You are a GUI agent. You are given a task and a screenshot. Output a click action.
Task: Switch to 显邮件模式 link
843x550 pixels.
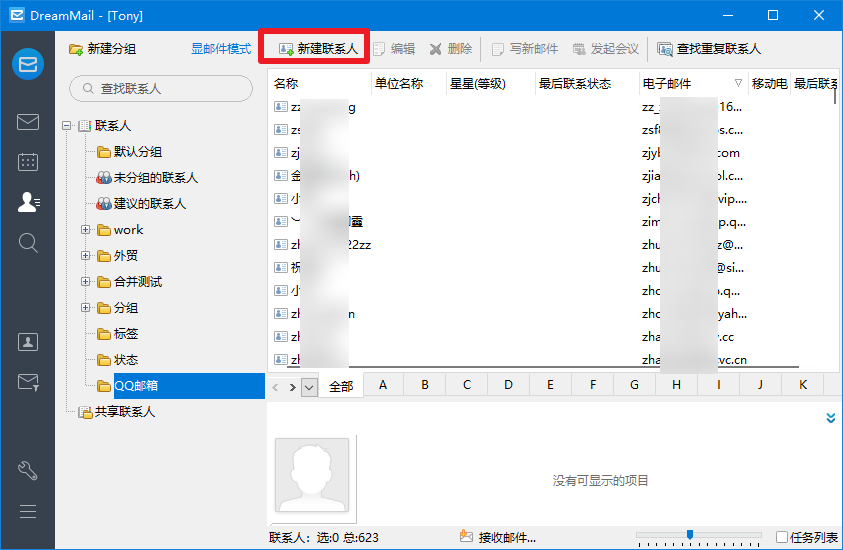click(x=221, y=49)
